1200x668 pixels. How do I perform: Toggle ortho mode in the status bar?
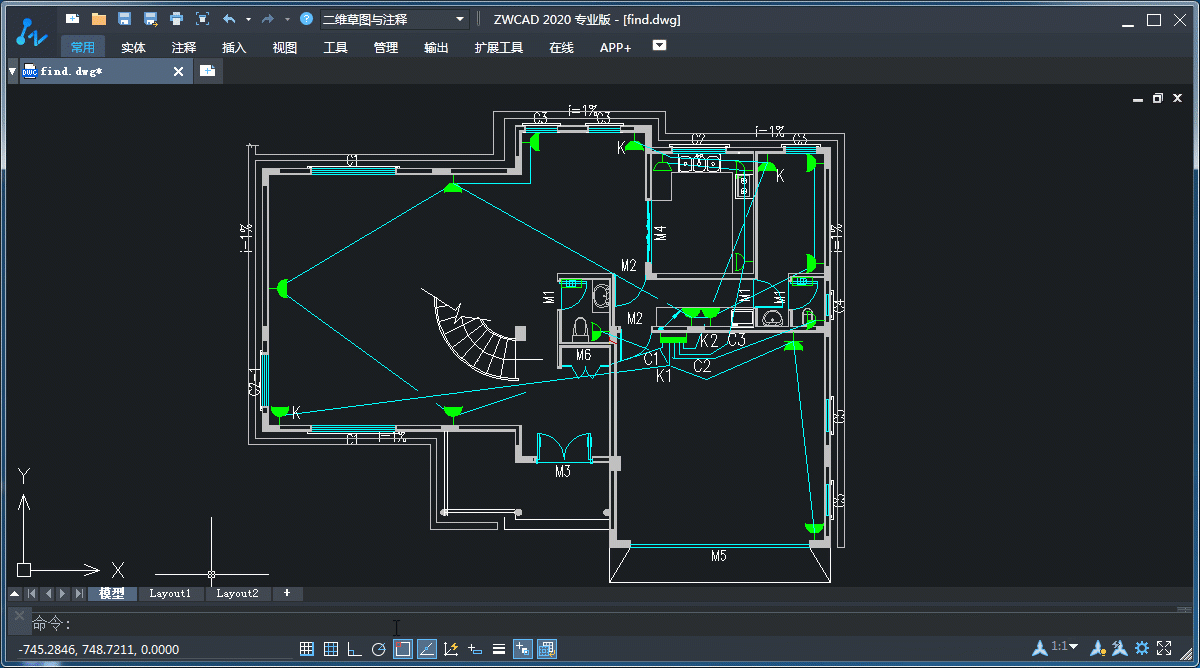(x=354, y=649)
